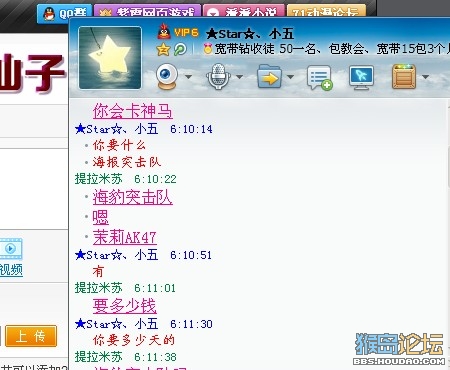Click message link 你会卡神马
450x370 pixels.
tap(133, 111)
